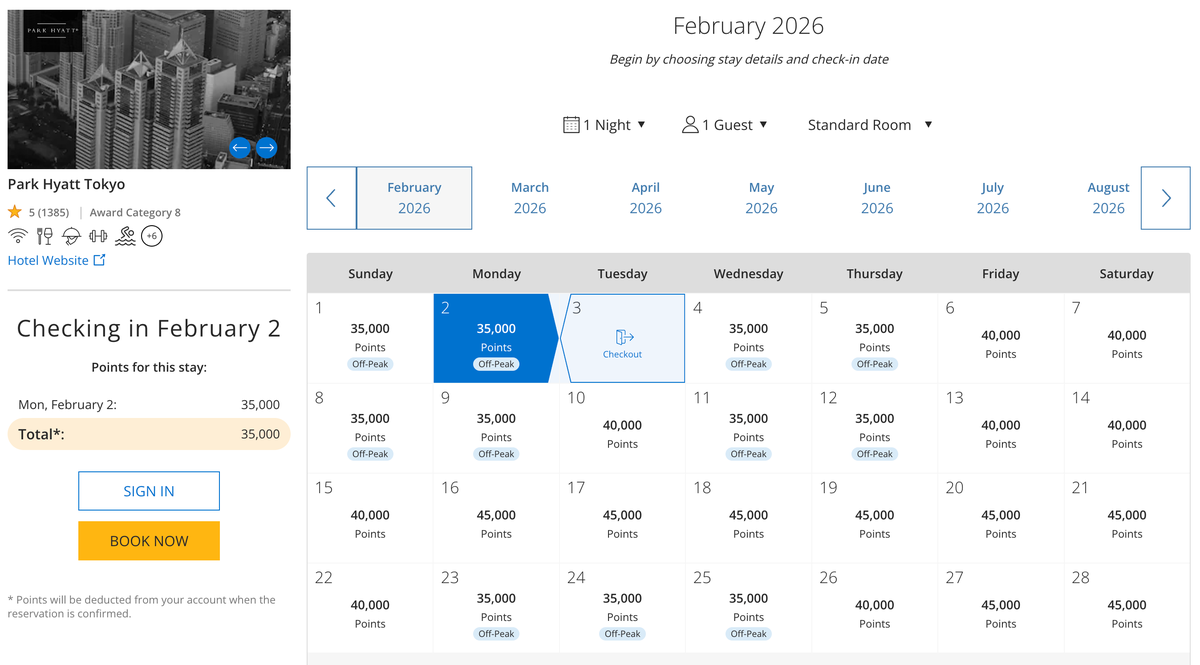Click the Award Category 8 label
The width and height of the screenshot is (1200, 665).
[x=135, y=212]
